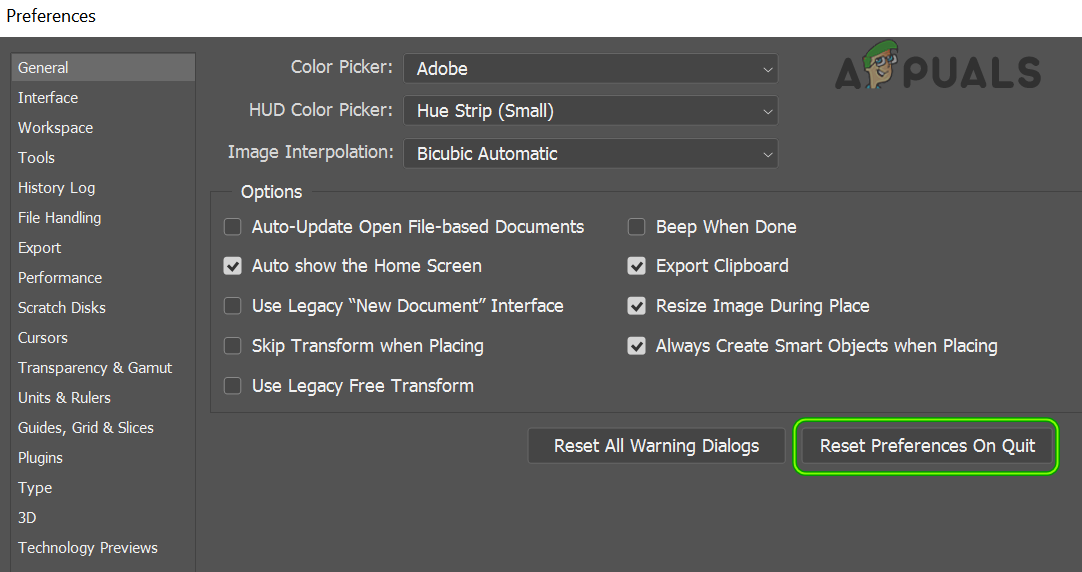
Task: Select the Performance category in sidebar
Action: (60, 278)
